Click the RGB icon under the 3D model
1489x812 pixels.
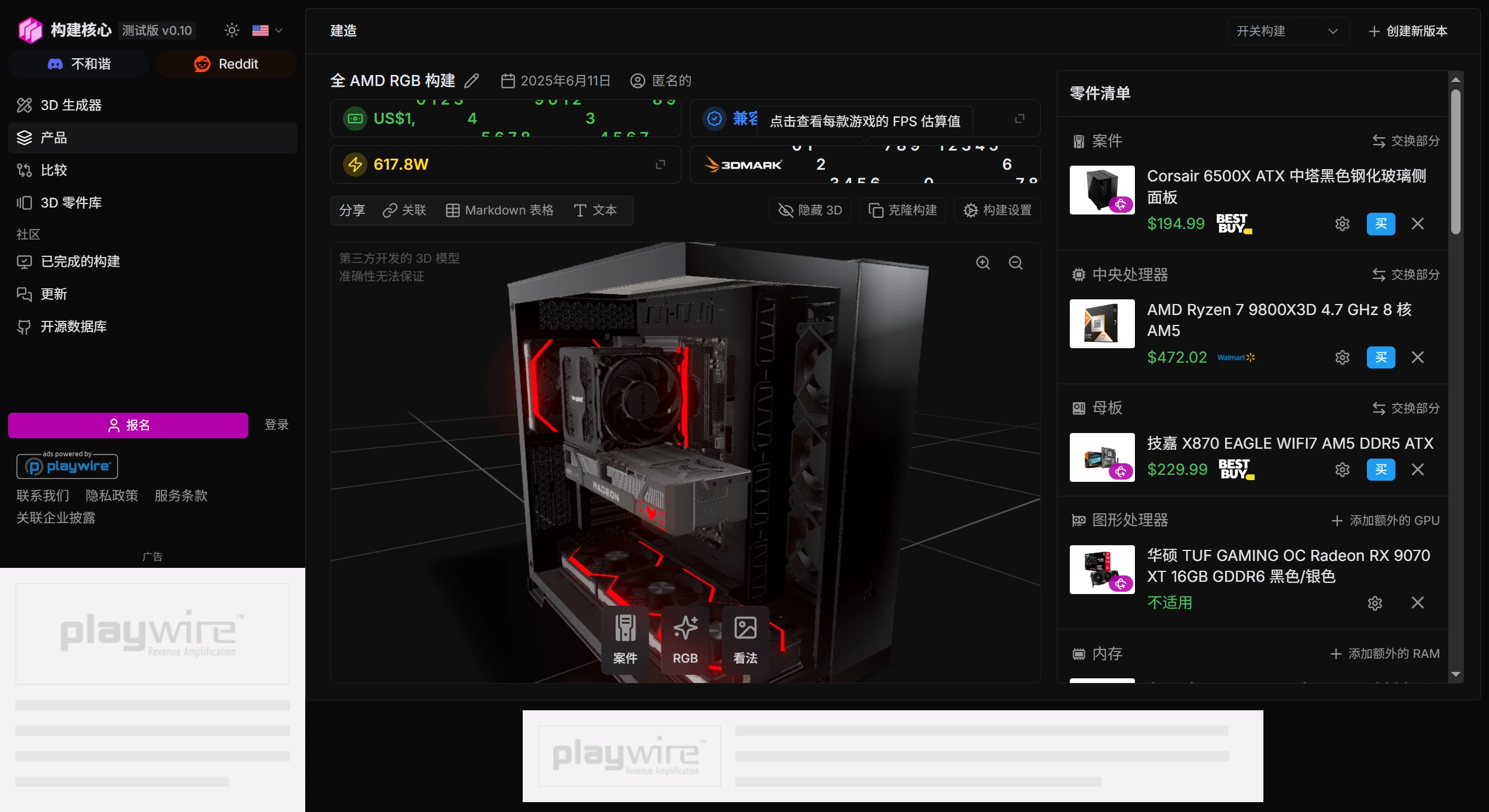pyautogui.click(x=685, y=638)
